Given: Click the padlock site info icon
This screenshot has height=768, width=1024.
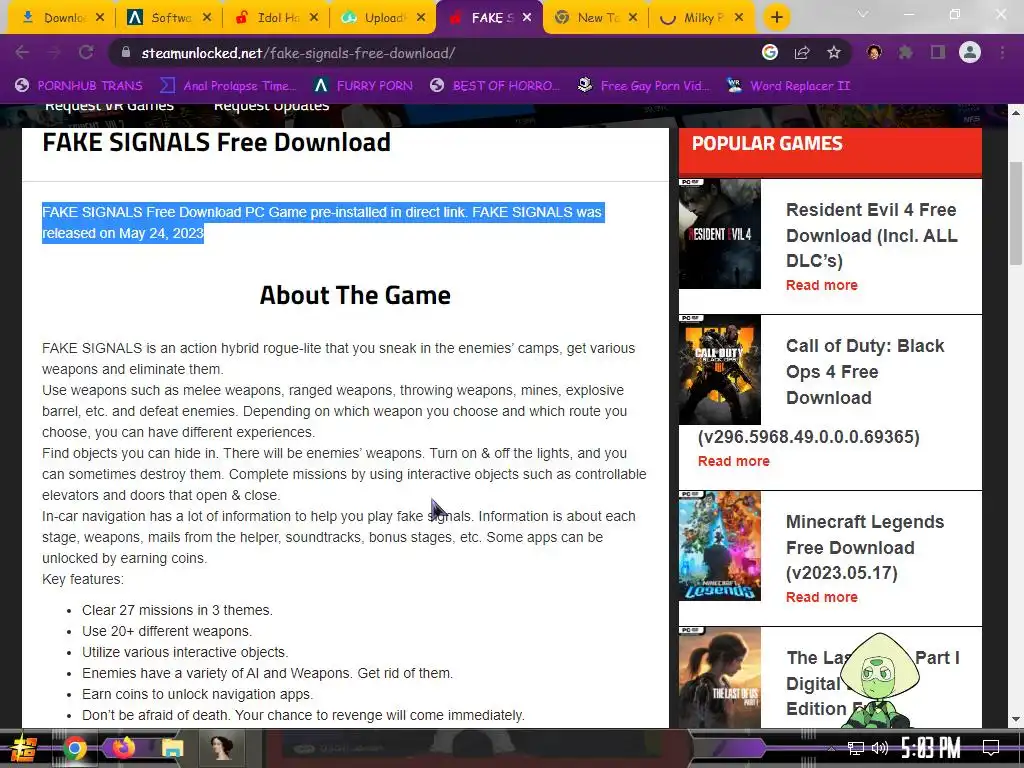Looking at the screenshot, I should tap(125, 52).
